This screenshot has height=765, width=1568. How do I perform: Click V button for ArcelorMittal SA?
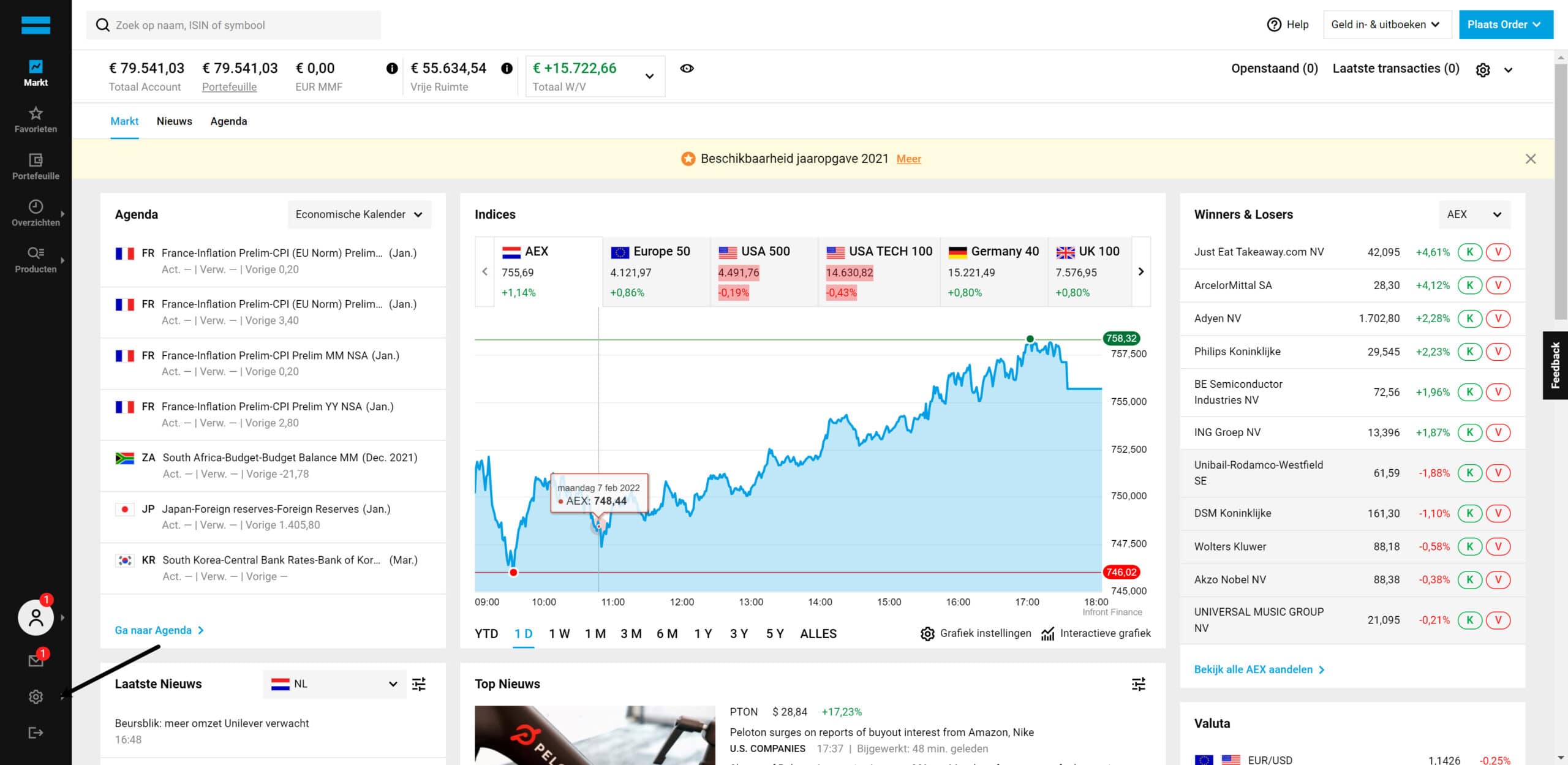[x=1498, y=285]
